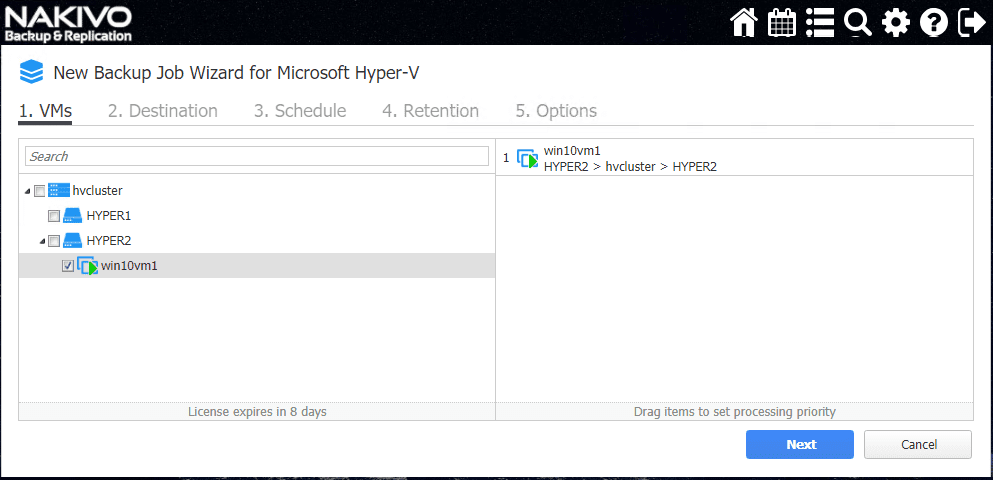Viewport: 993px width, 480px height.
Task: Click the wizard title 'New Backup Job Wizard for Microsoft Hyper-V'
Action: (x=236, y=73)
